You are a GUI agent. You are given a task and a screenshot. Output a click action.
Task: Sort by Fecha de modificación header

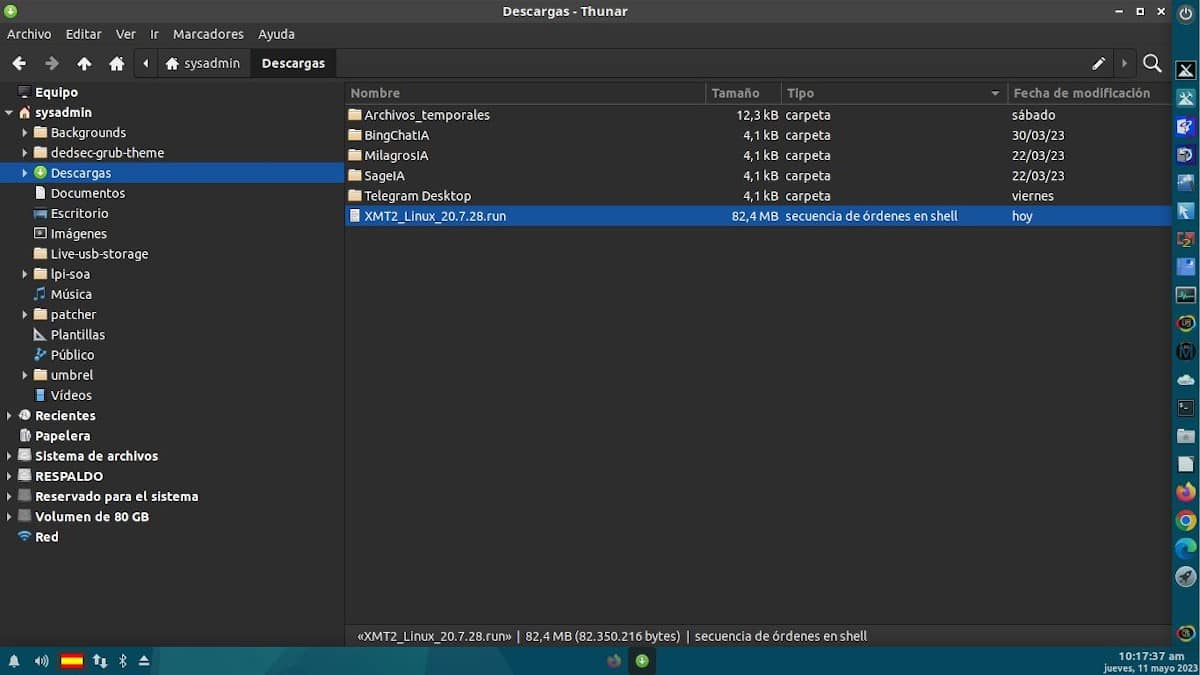tap(1089, 93)
